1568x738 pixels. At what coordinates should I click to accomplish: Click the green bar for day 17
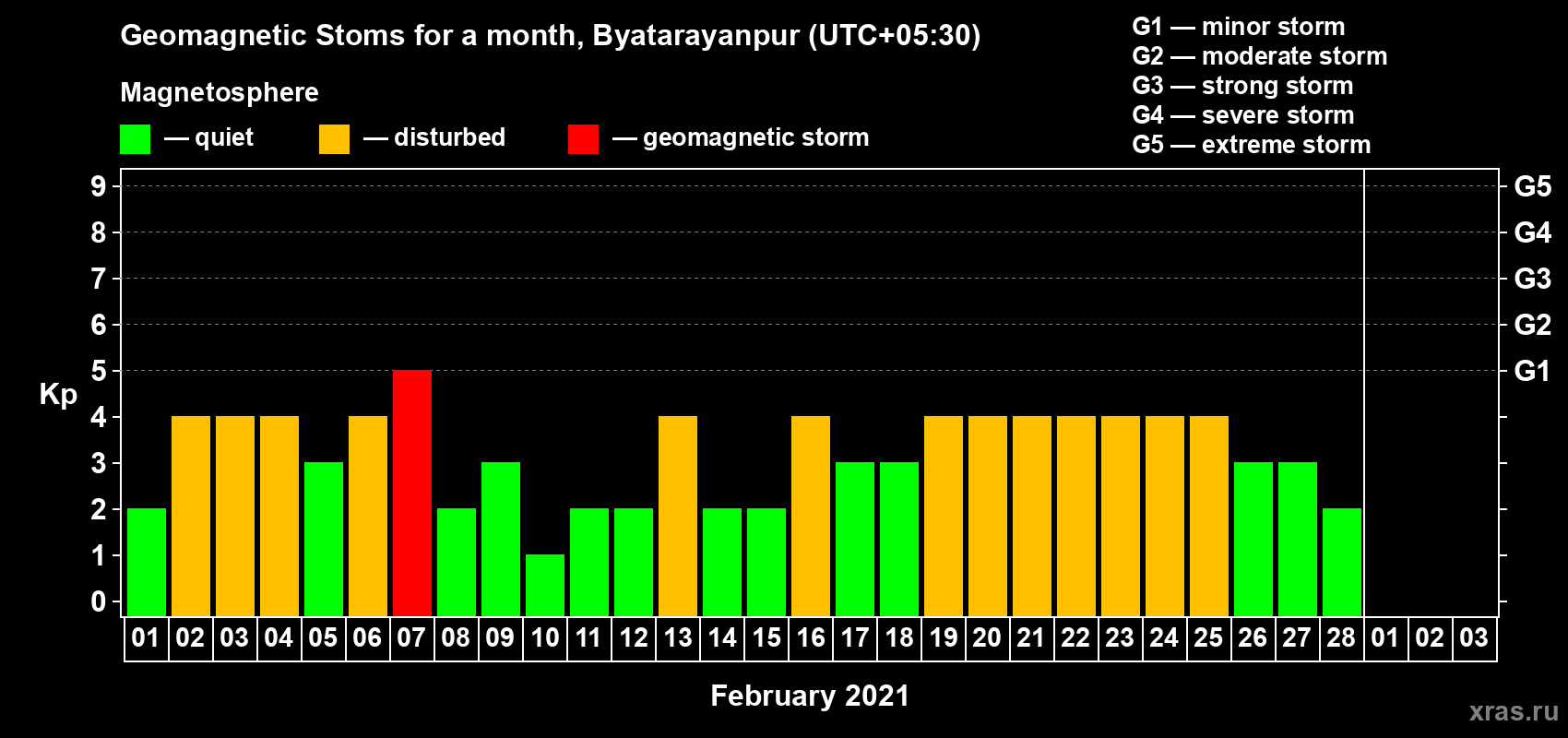pyautogui.click(x=855, y=539)
